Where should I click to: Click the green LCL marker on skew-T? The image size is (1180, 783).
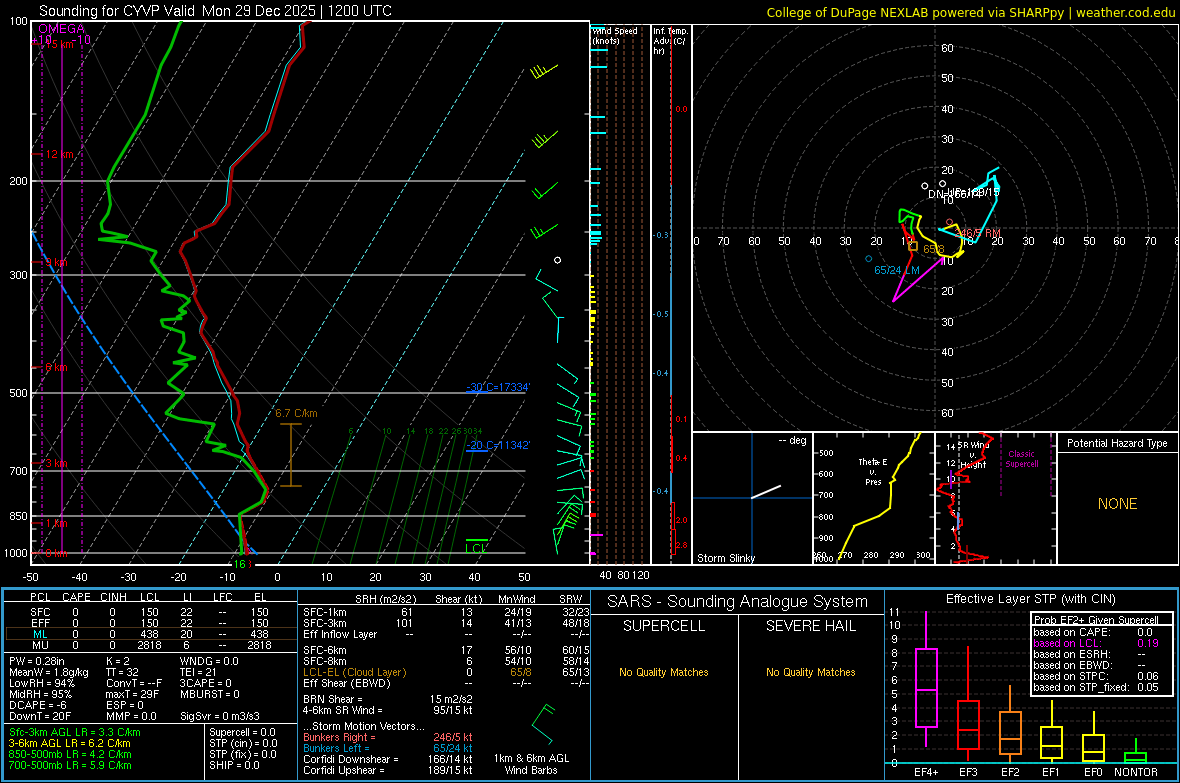click(x=476, y=547)
